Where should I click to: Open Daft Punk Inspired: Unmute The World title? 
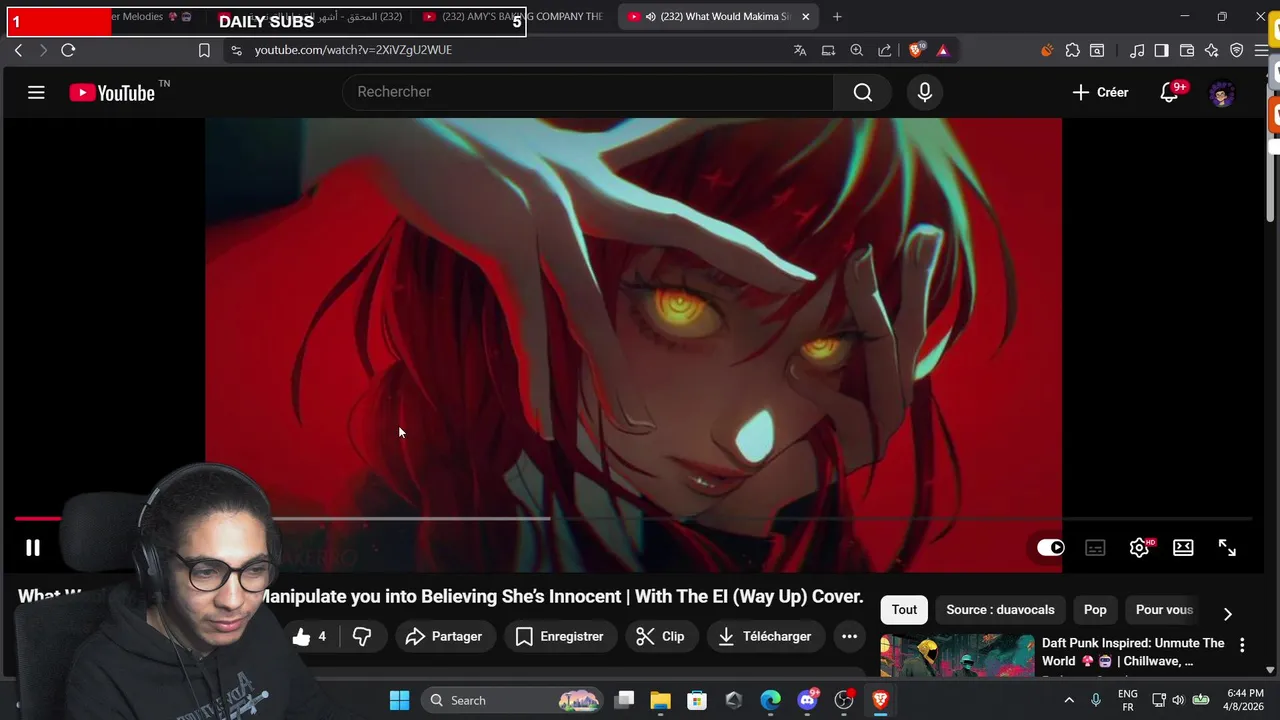tap(1133, 652)
